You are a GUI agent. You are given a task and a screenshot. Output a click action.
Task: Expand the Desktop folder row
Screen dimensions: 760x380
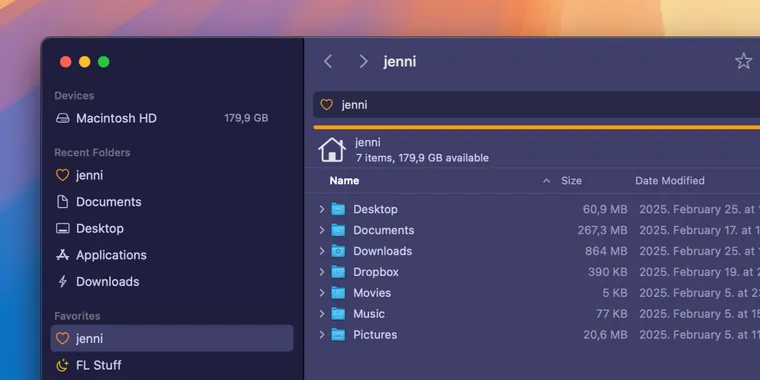pyautogui.click(x=321, y=209)
